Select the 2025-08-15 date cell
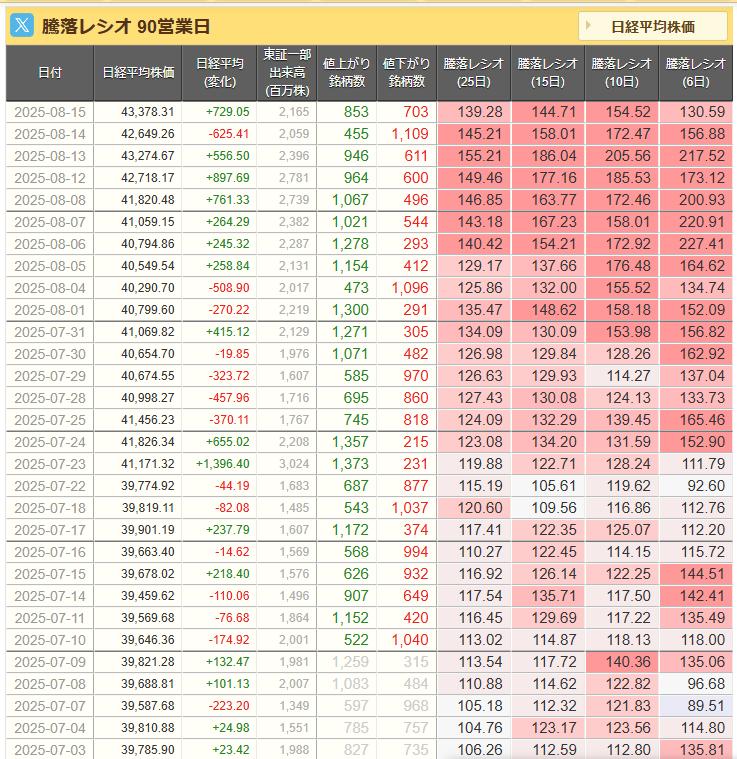 pyautogui.click(x=50, y=112)
